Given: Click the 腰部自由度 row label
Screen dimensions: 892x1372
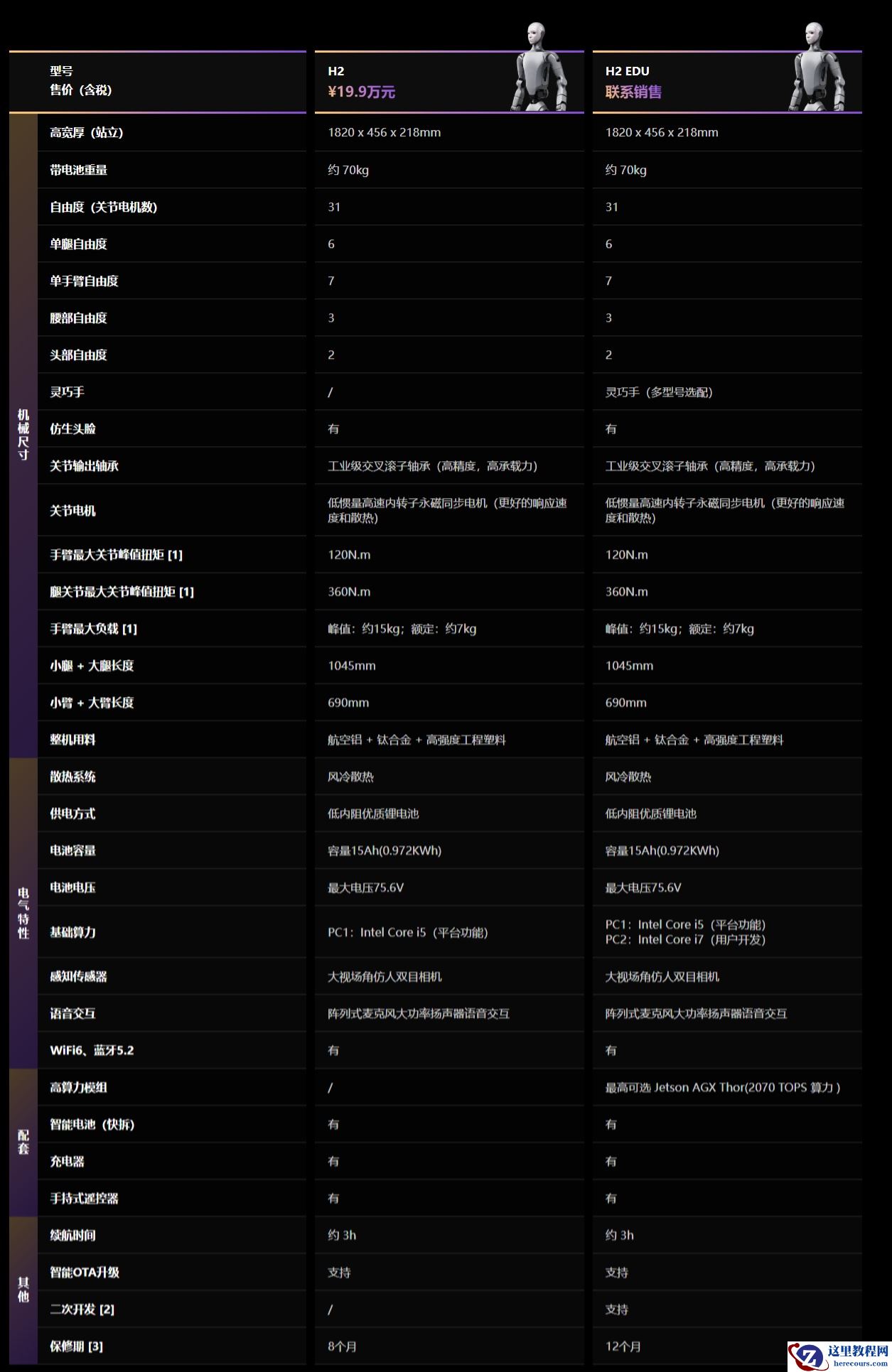Looking at the screenshot, I should 78,318.
